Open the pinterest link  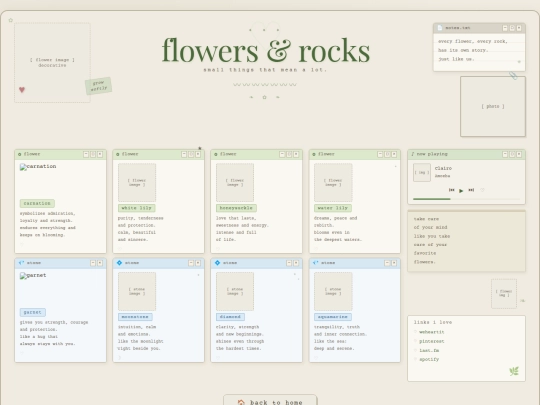coord(432,341)
